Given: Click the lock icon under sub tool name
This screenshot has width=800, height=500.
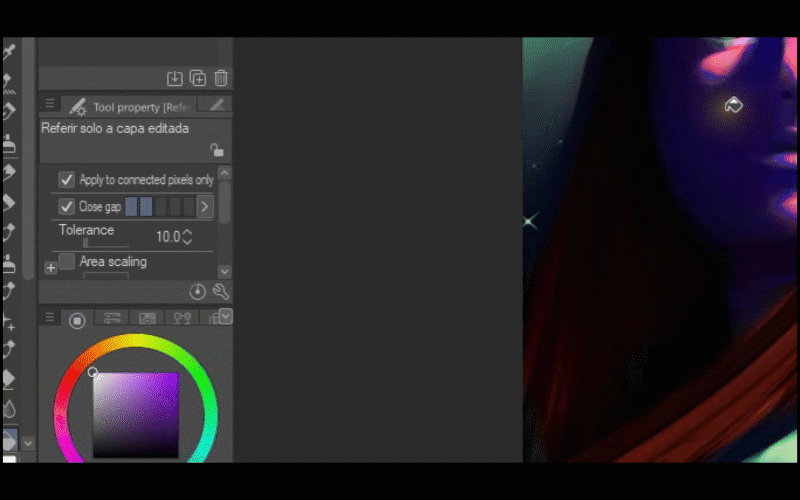Looking at the screenshot, I should (x=217, y=150).
